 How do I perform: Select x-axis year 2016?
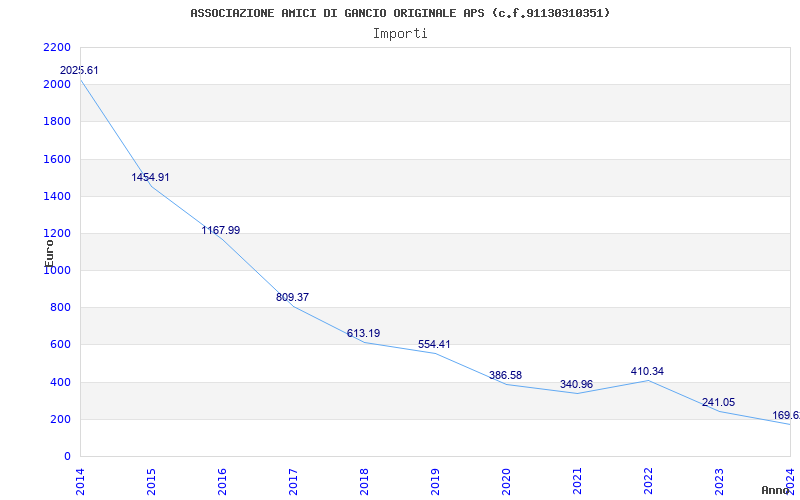pyautogui.click(x=222, y=481)
